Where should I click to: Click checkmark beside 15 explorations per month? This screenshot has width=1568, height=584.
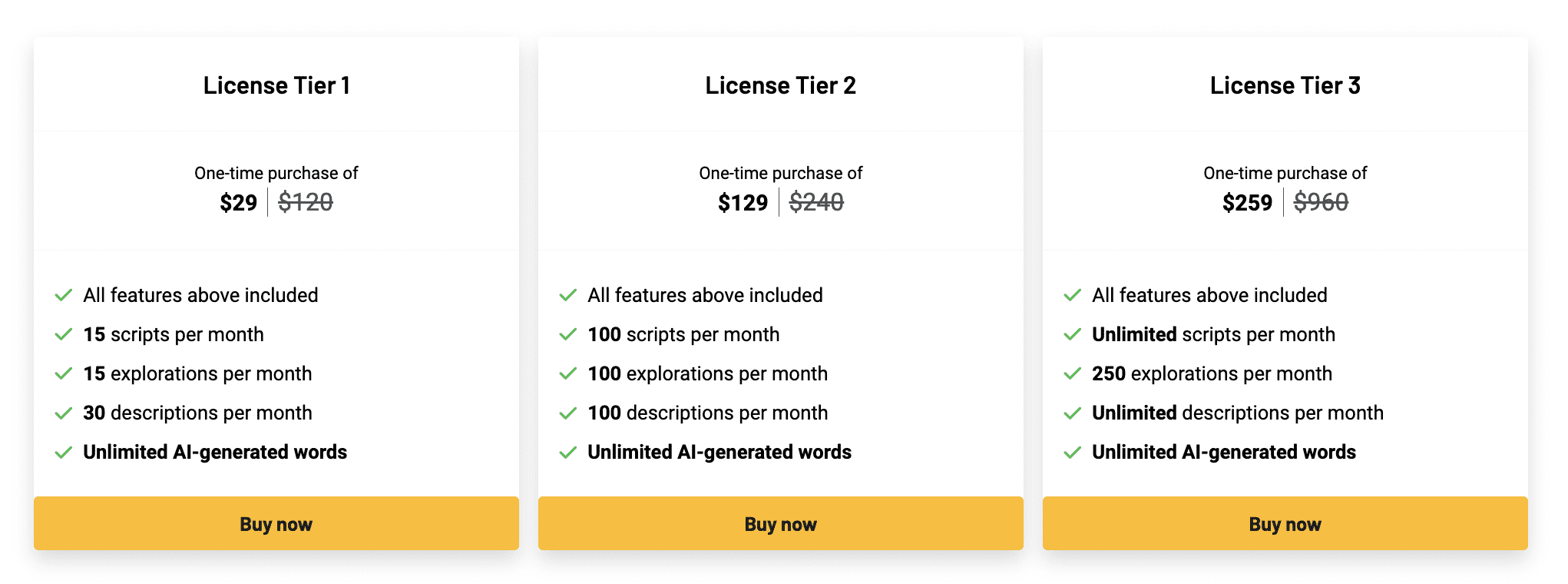[x=64, y=374]
